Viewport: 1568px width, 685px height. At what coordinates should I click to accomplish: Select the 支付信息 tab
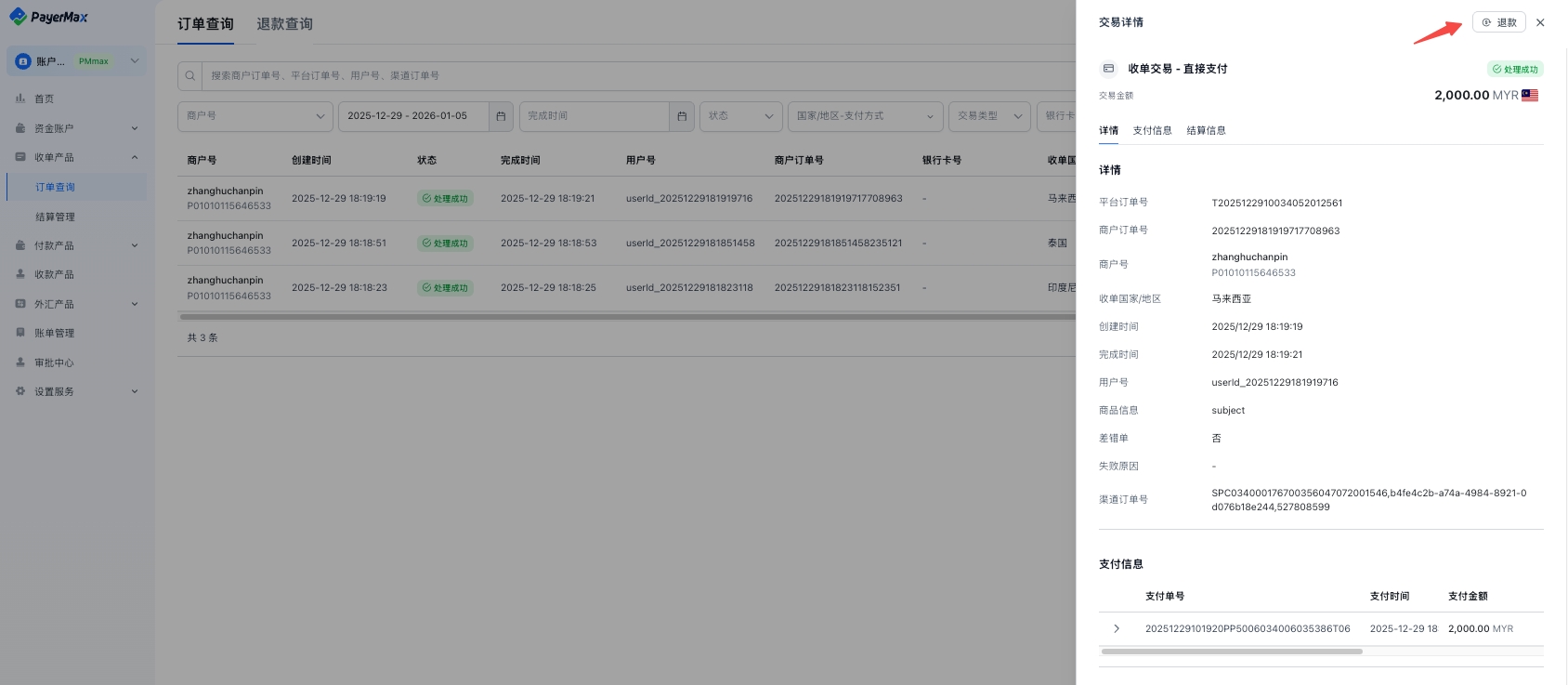(x=1152, y=131)
